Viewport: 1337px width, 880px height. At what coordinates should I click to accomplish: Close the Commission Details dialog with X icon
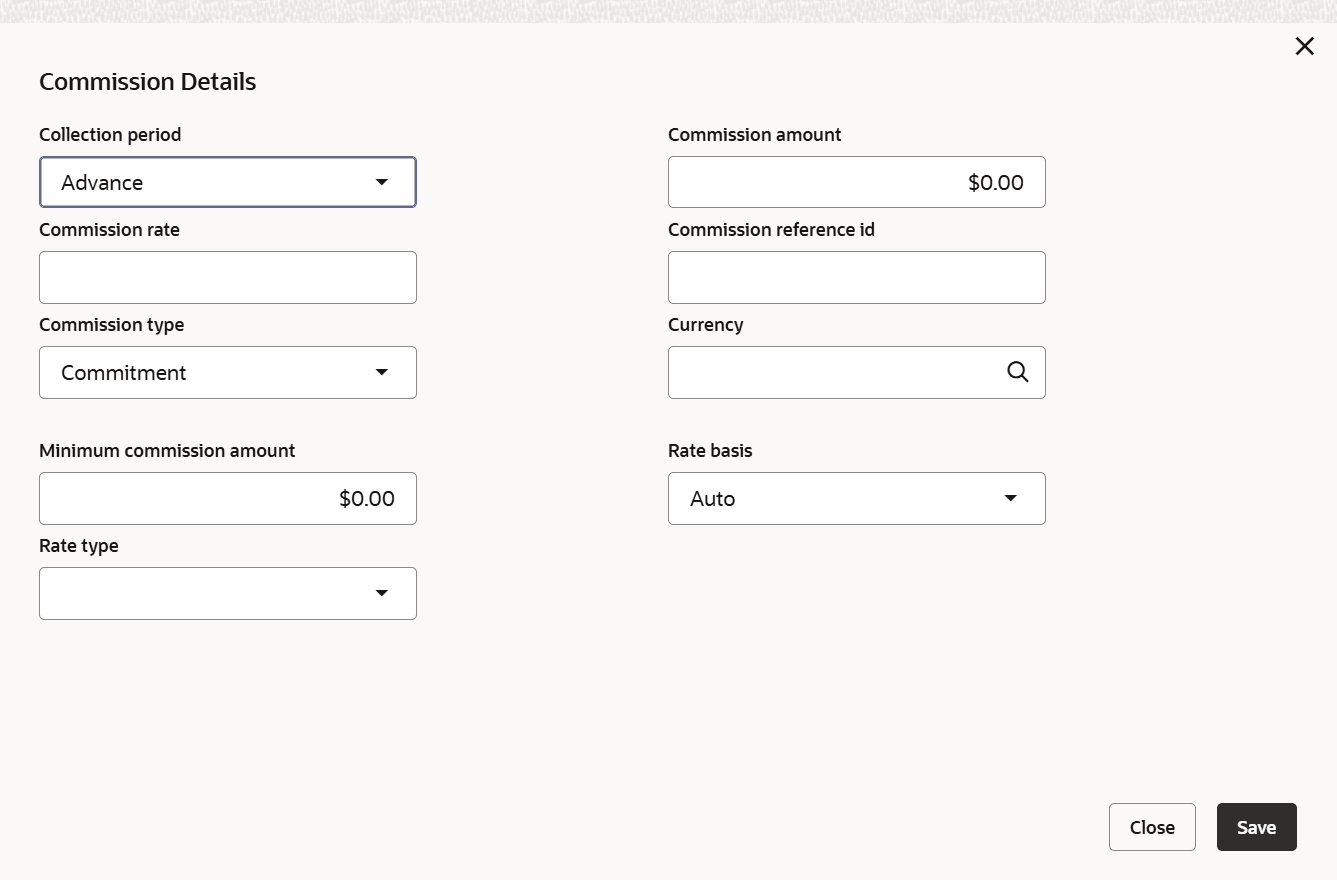click(x=1304, y=46)
